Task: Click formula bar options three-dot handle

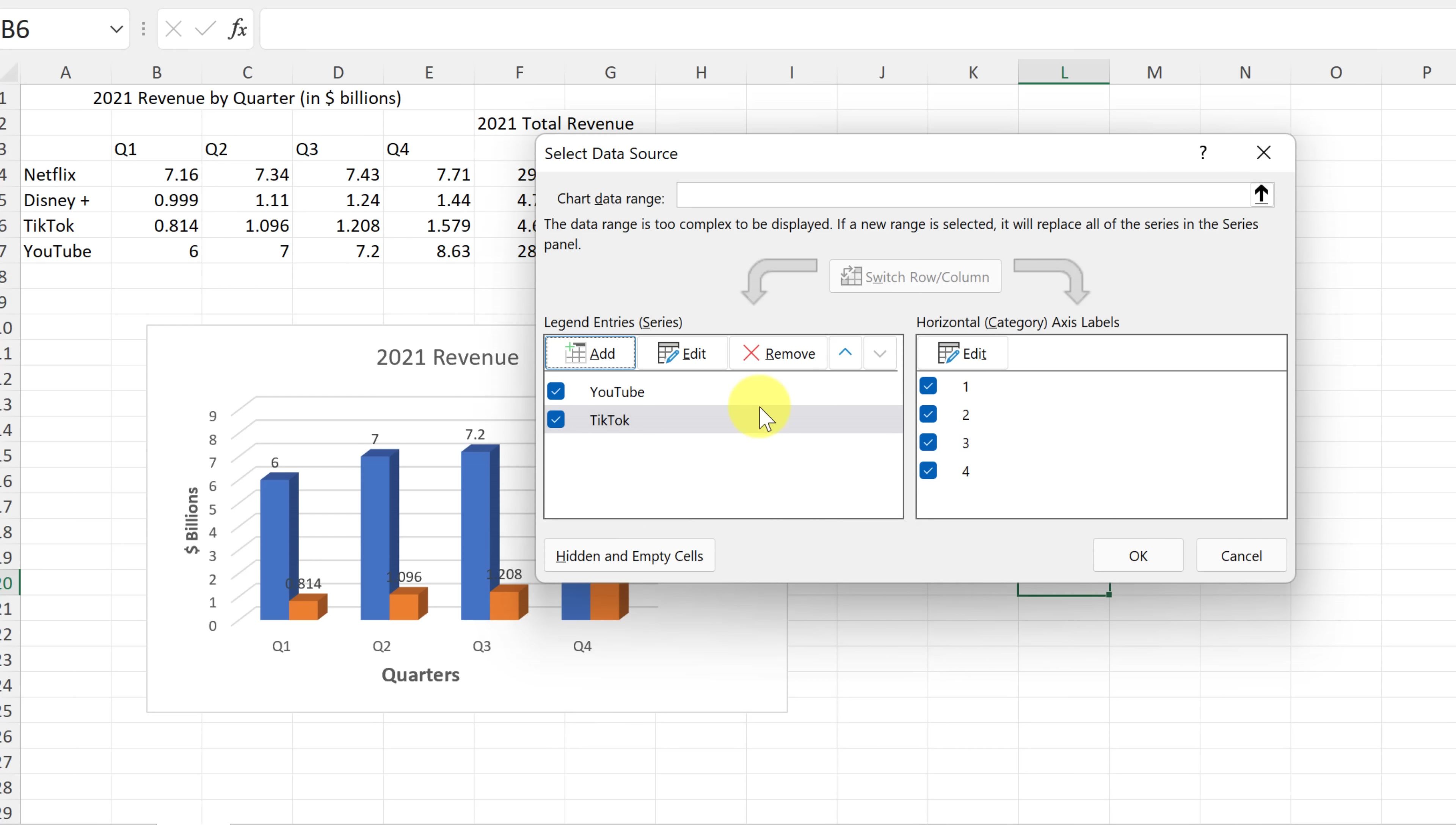Action: pyautogui.click(x=143, y=29)
